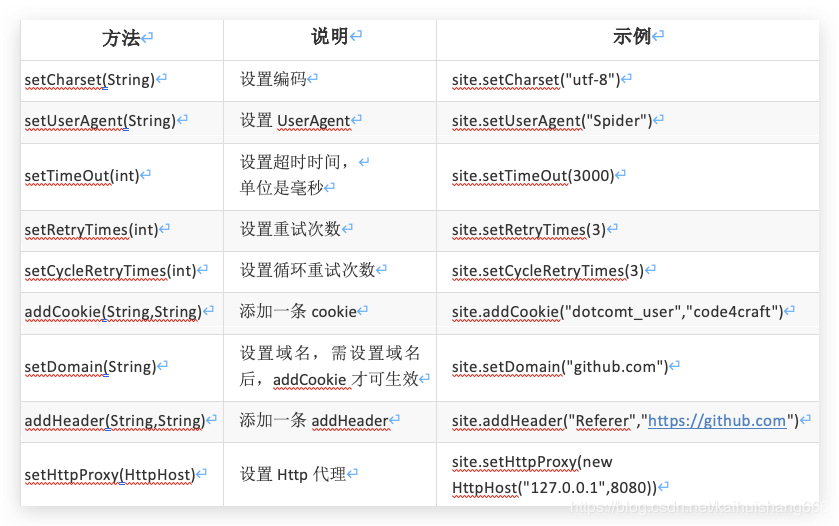Click the setTimeOut(int) method text
Viewport: 839px width, 526px height.
pos(82,176)
